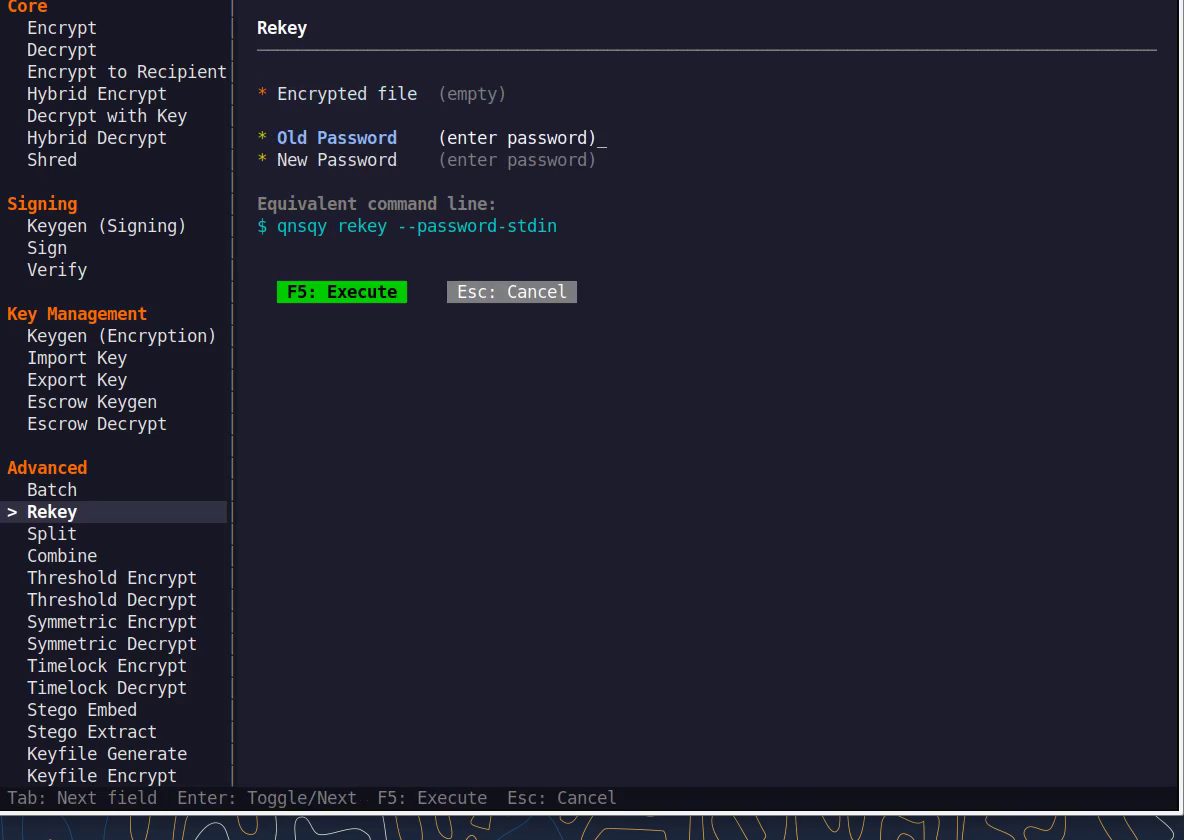This screenshot has width=1184, height=840.
Task: Click 'Esc: Cancel' hint in status bar
Action: (562, 798)
